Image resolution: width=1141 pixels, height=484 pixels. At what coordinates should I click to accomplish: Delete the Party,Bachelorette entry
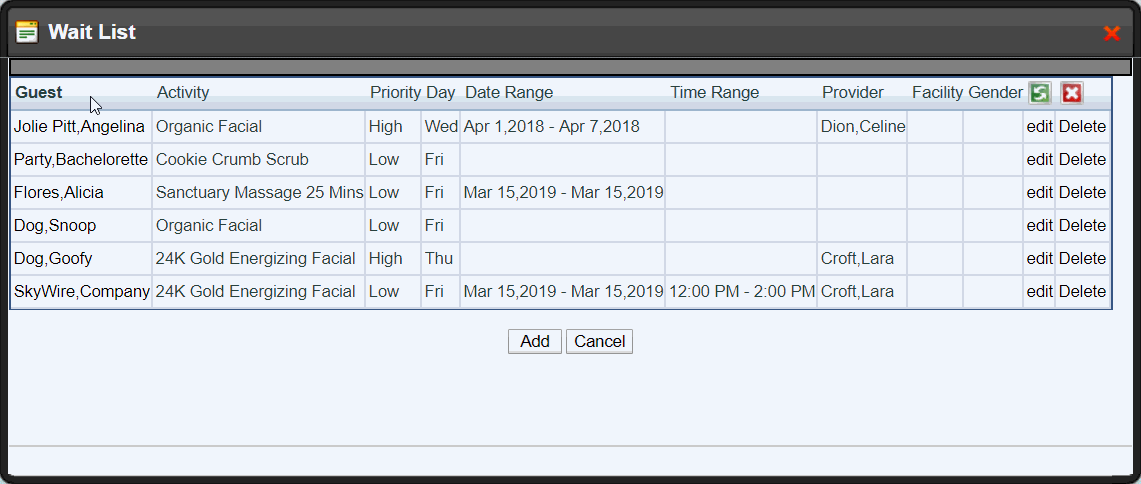(x=1082, y=159)
